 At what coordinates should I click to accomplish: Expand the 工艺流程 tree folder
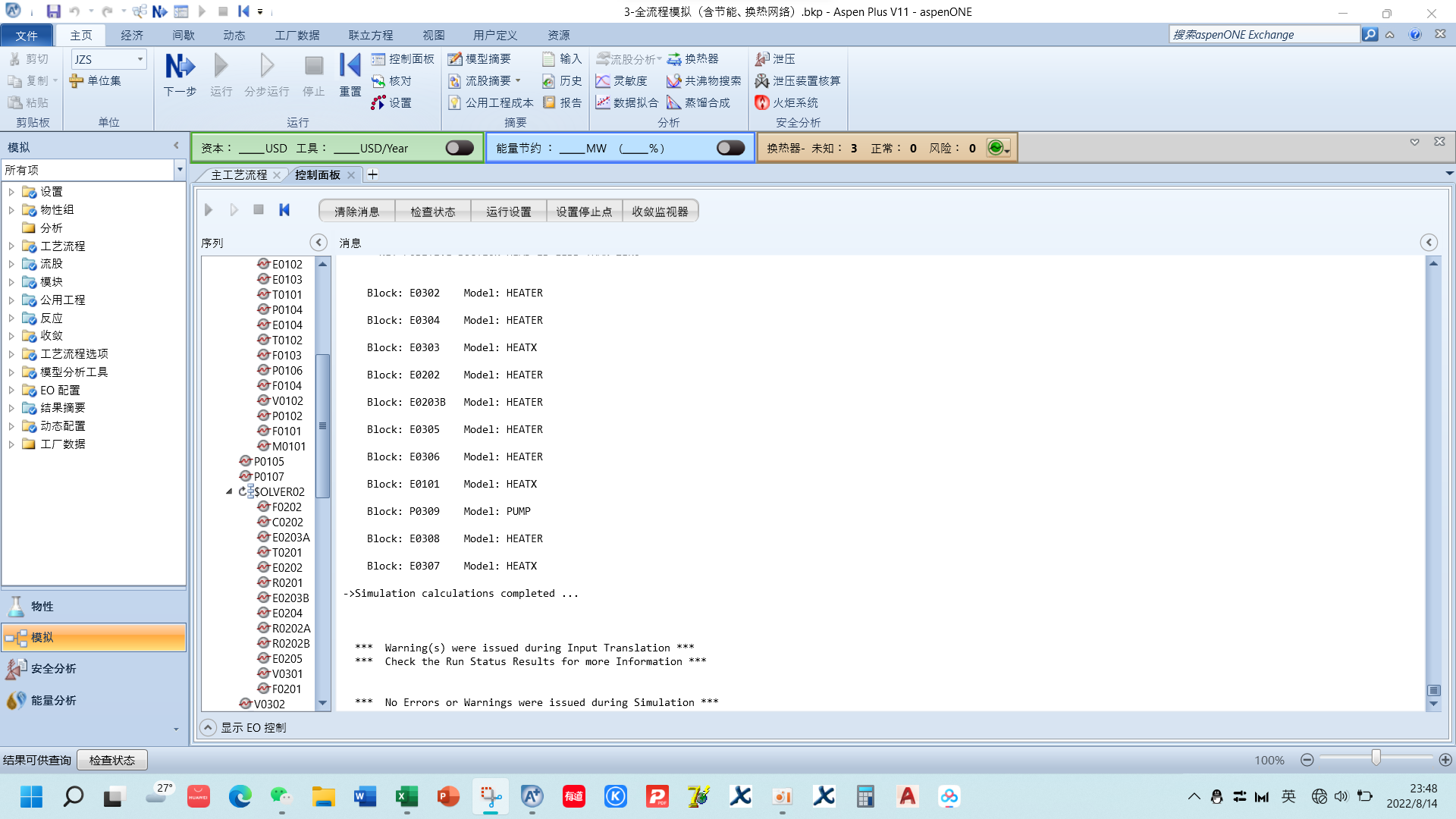pyautogui.click(x=11, y=246)
